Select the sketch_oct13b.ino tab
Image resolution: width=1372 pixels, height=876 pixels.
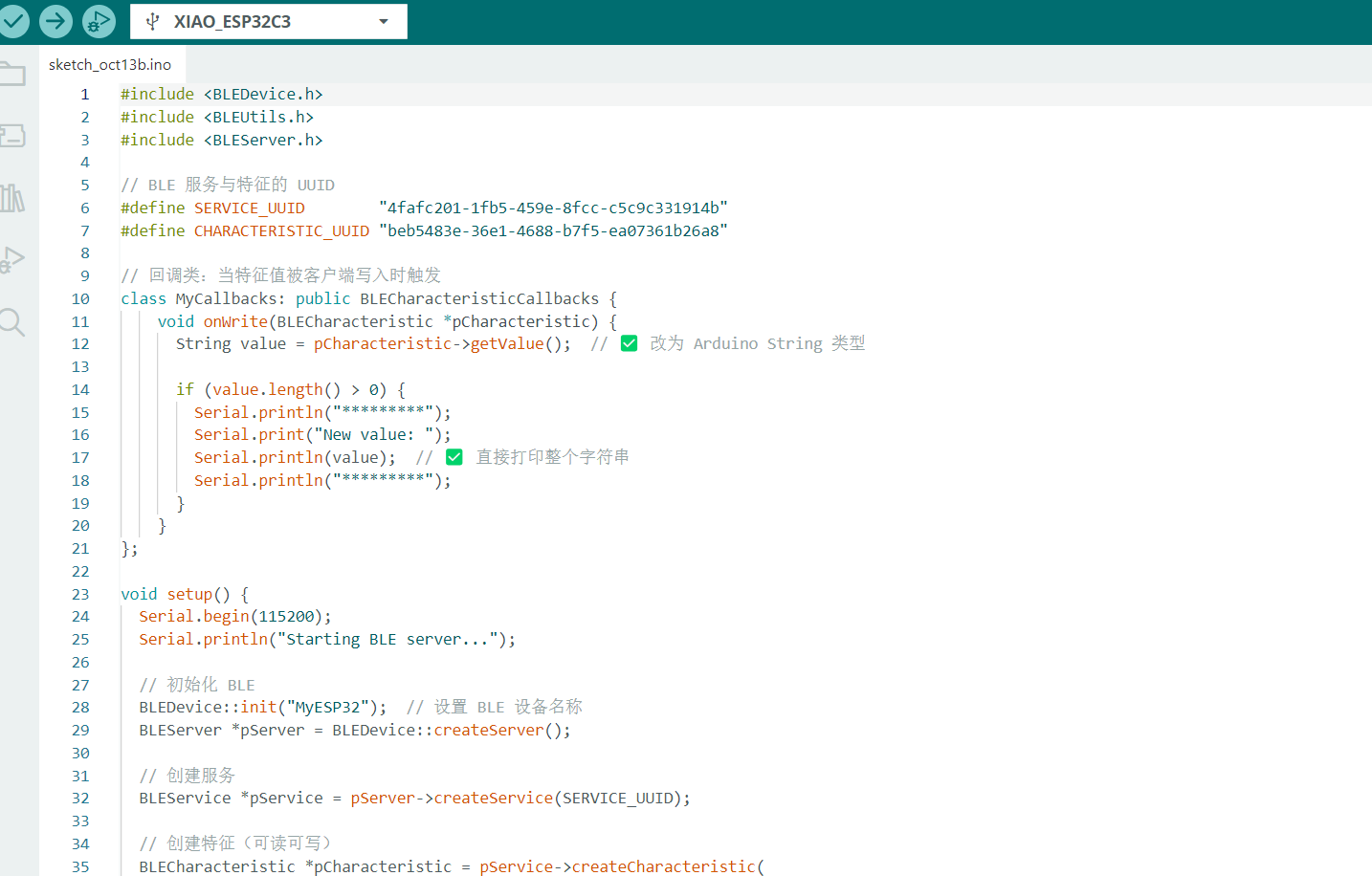coord(110,65)
